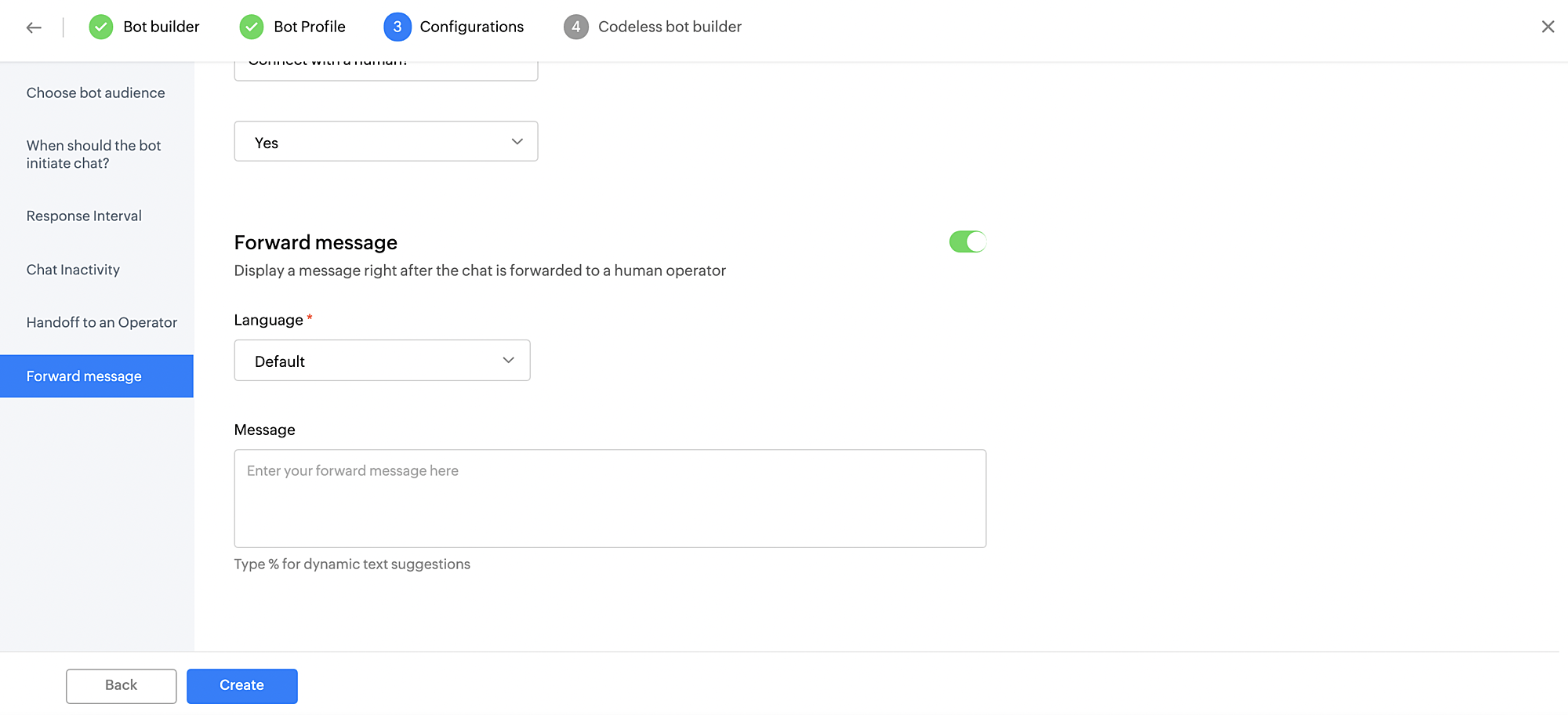The width and height of the screenshot is (1568, 715).
Task: Click the Bot Profile green checkmark
Action: pyautogui.click(x=252, y=27)
